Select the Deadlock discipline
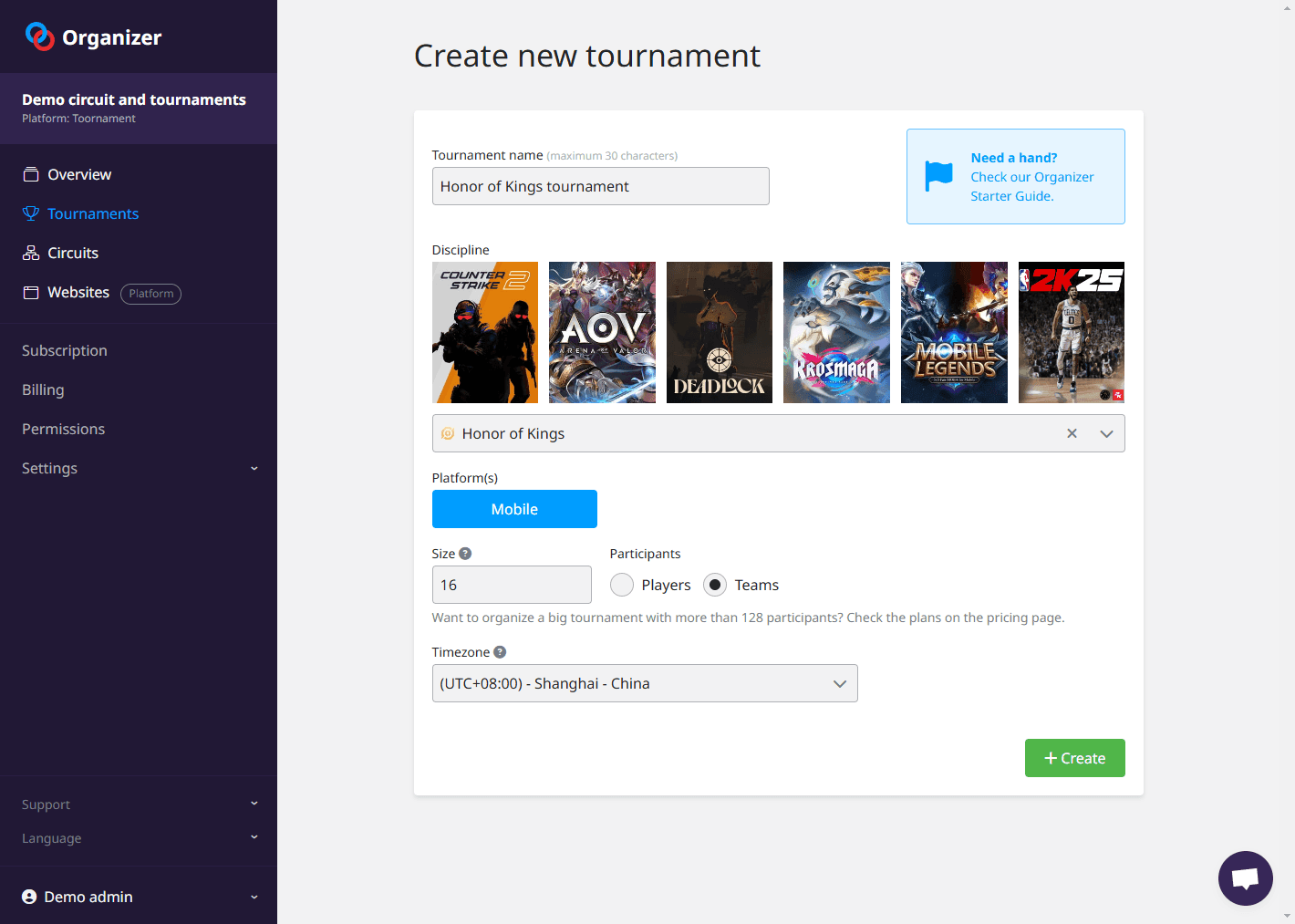This screenshot has width=1295, height=924. point(720,332)
